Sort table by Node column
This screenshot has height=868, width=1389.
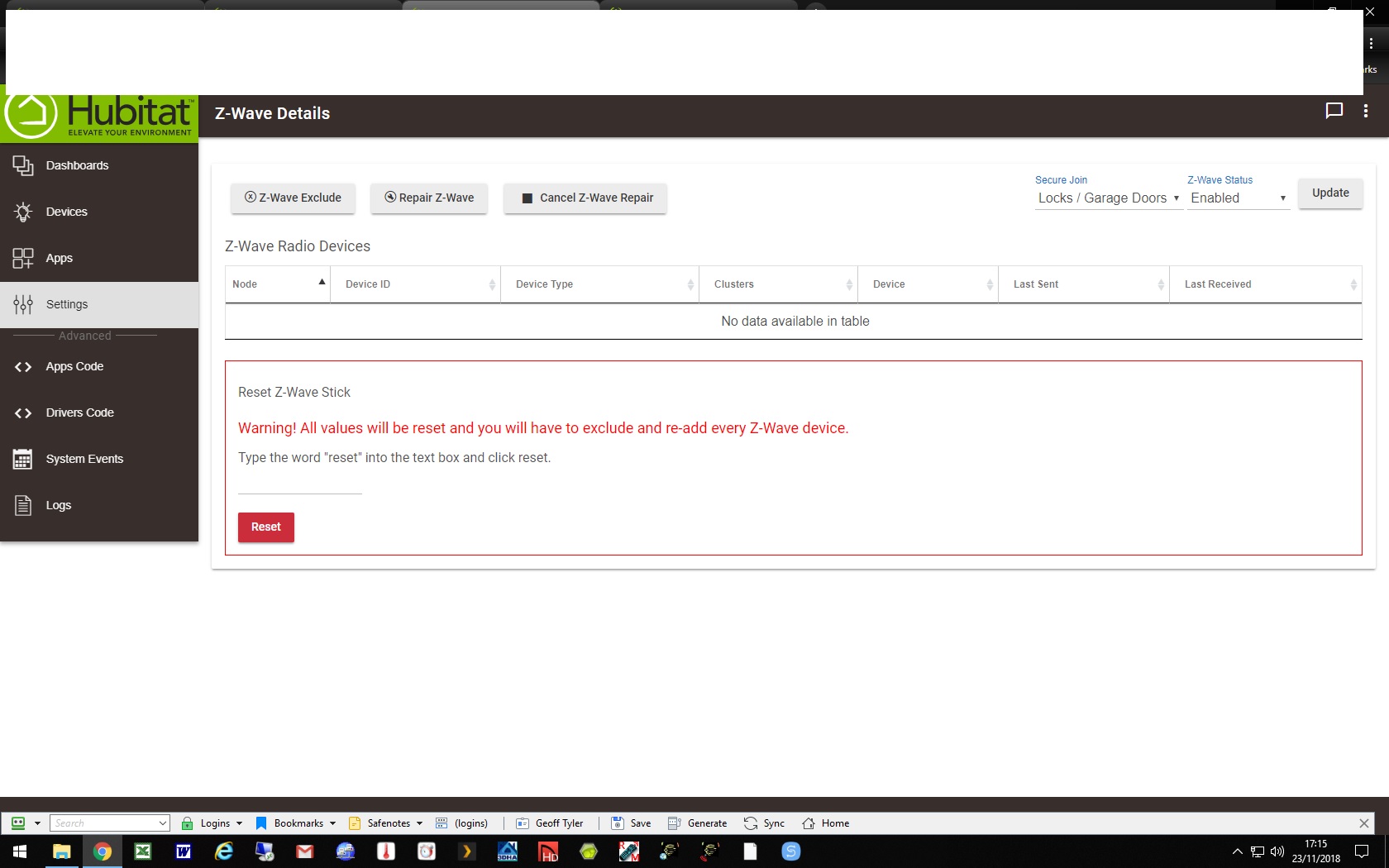[x=278, y=284]
